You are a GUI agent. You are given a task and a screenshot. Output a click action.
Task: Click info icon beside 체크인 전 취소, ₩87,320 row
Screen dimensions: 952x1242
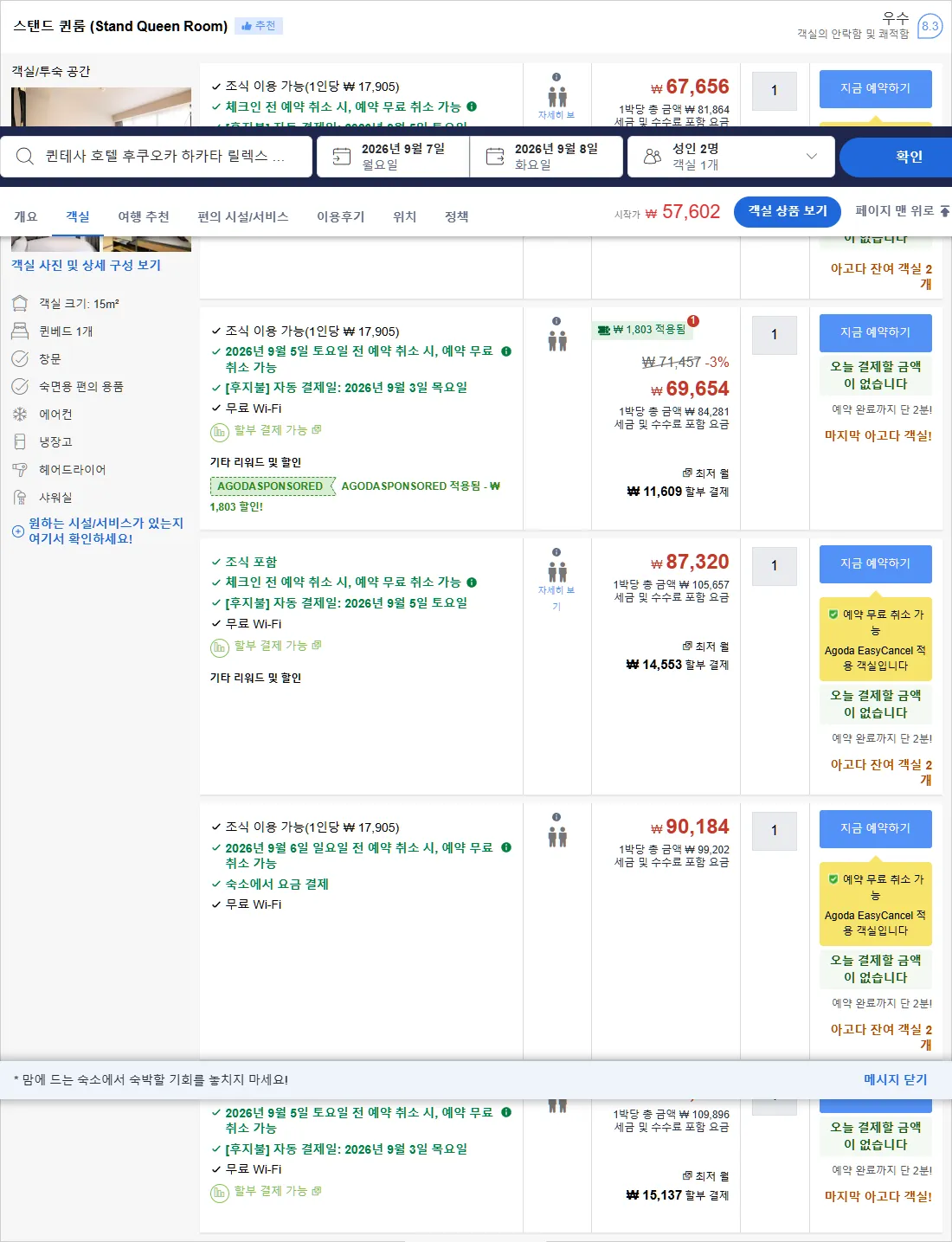(x=472, y=582)
